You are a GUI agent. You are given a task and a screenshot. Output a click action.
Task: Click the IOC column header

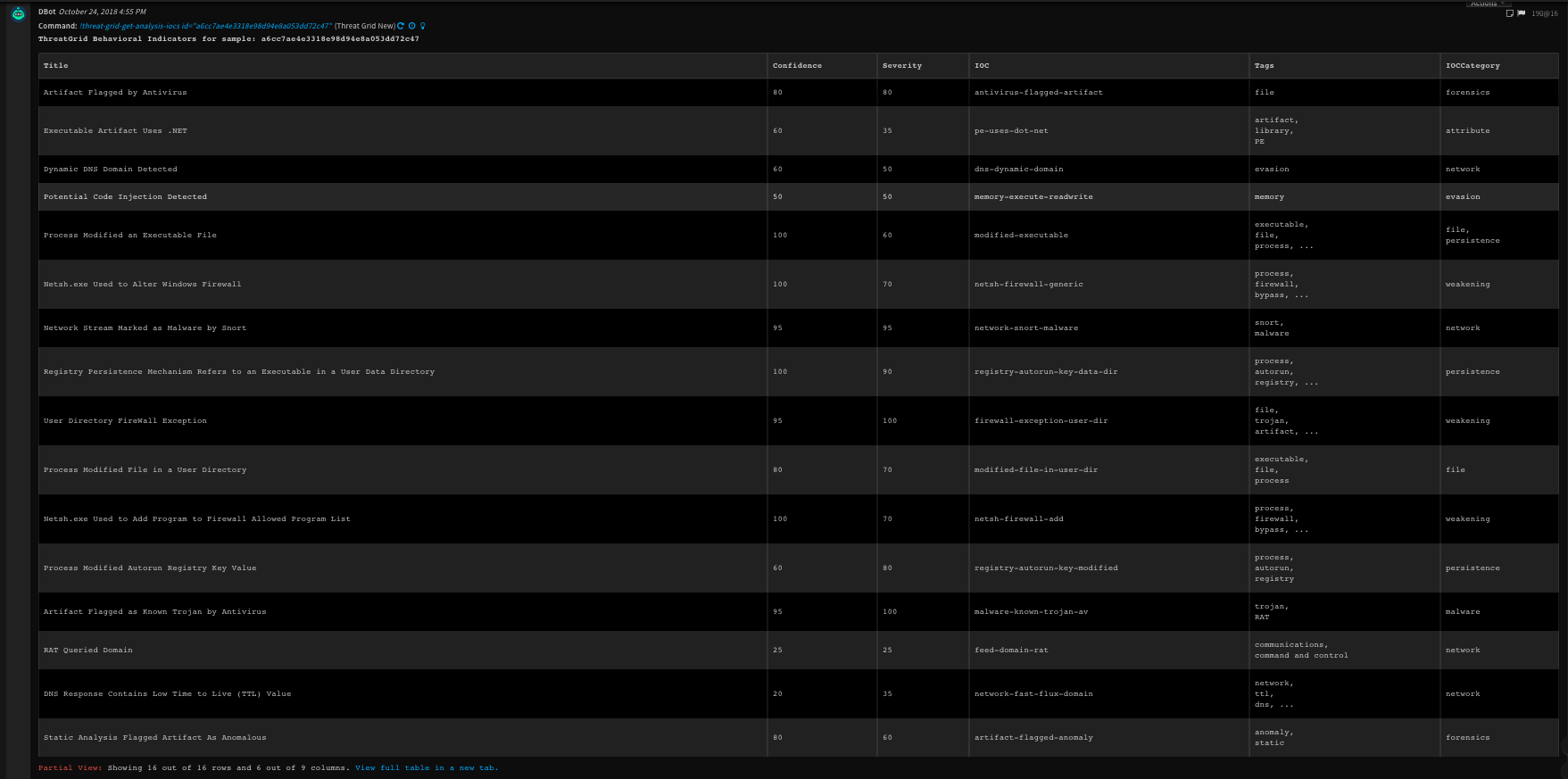pos(982,65)
